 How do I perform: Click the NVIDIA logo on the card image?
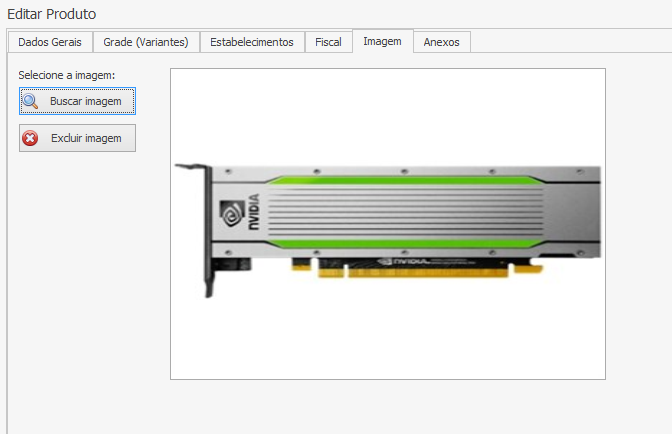tap(230, 217)
